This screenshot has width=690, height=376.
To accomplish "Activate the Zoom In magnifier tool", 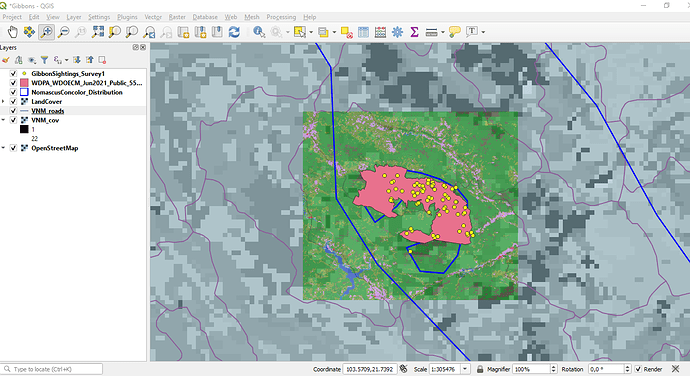I will pyautogui.click(x=46, y=32).
